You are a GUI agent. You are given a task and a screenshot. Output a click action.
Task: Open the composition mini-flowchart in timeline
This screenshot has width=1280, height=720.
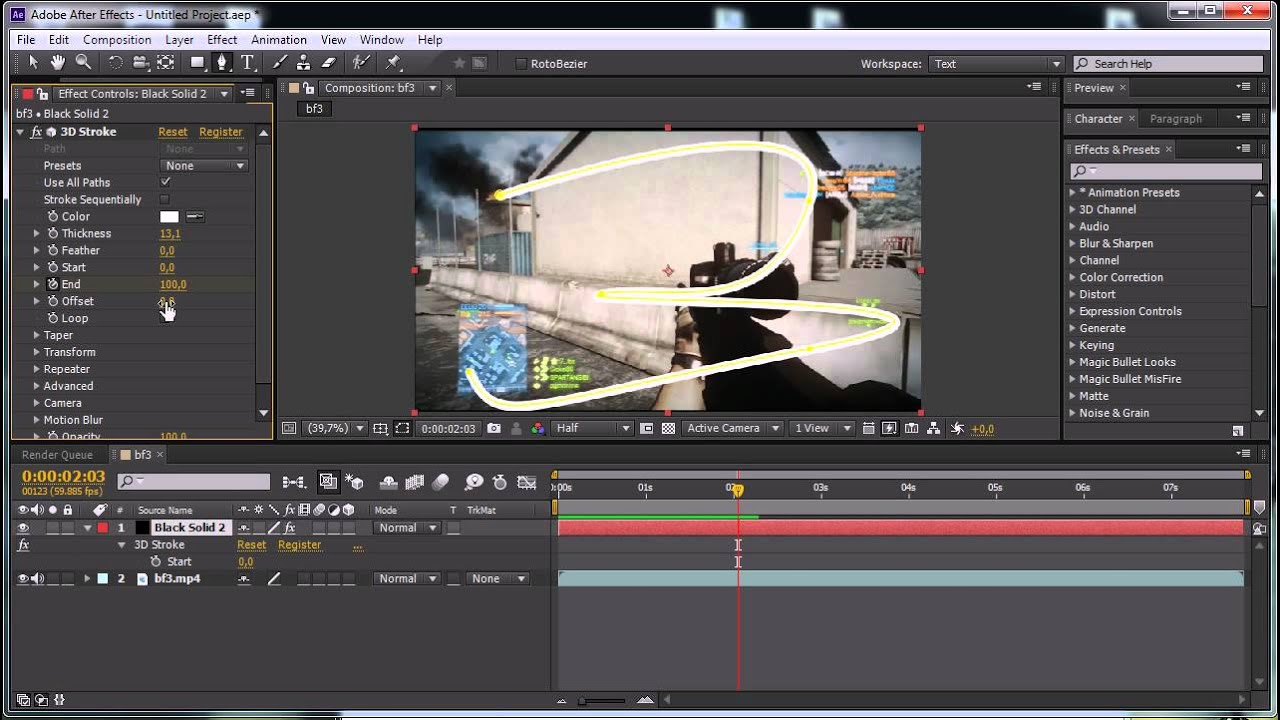[293, 482]
